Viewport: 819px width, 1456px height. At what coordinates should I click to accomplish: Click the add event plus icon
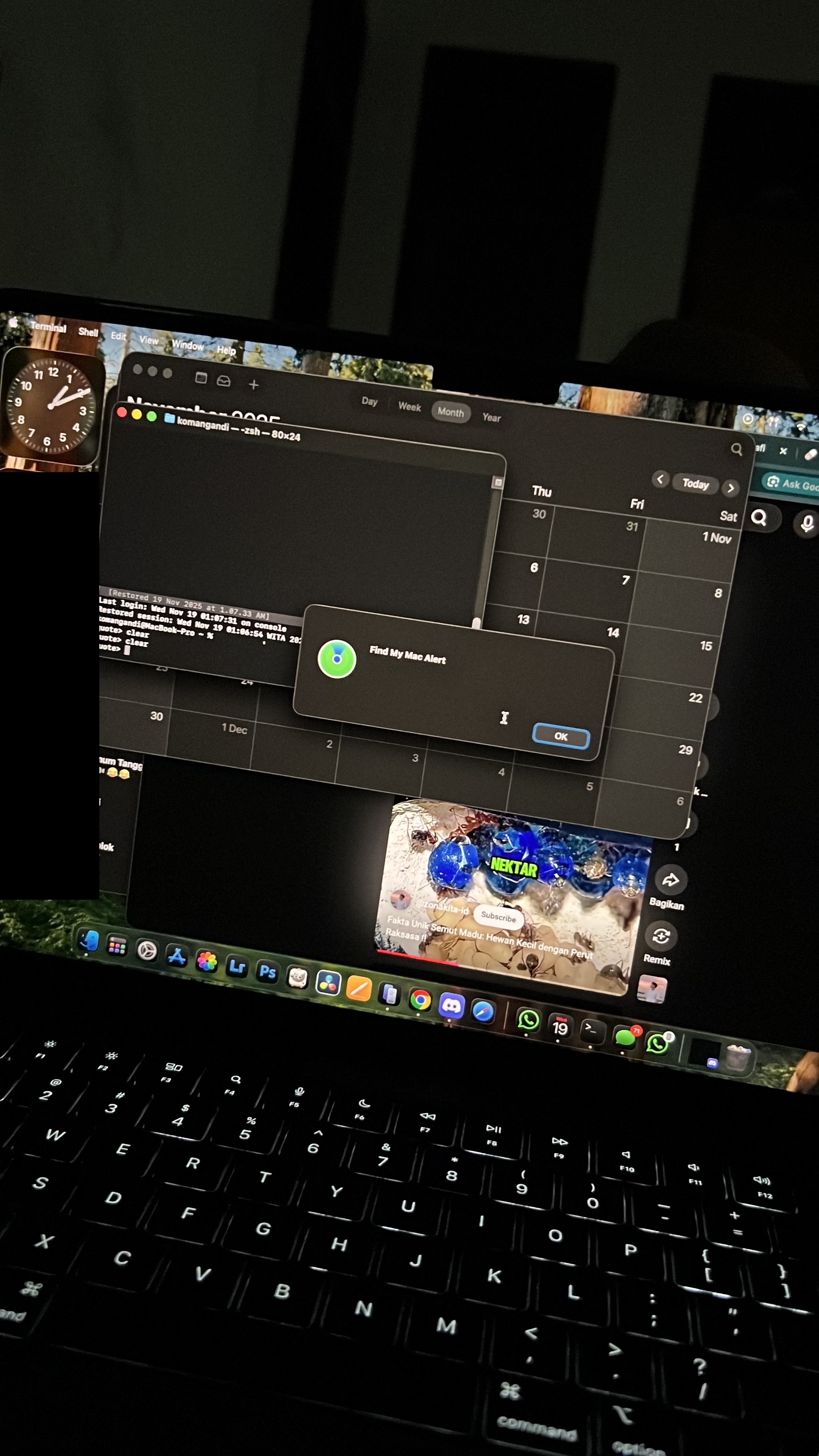click(x=254, y=385)
